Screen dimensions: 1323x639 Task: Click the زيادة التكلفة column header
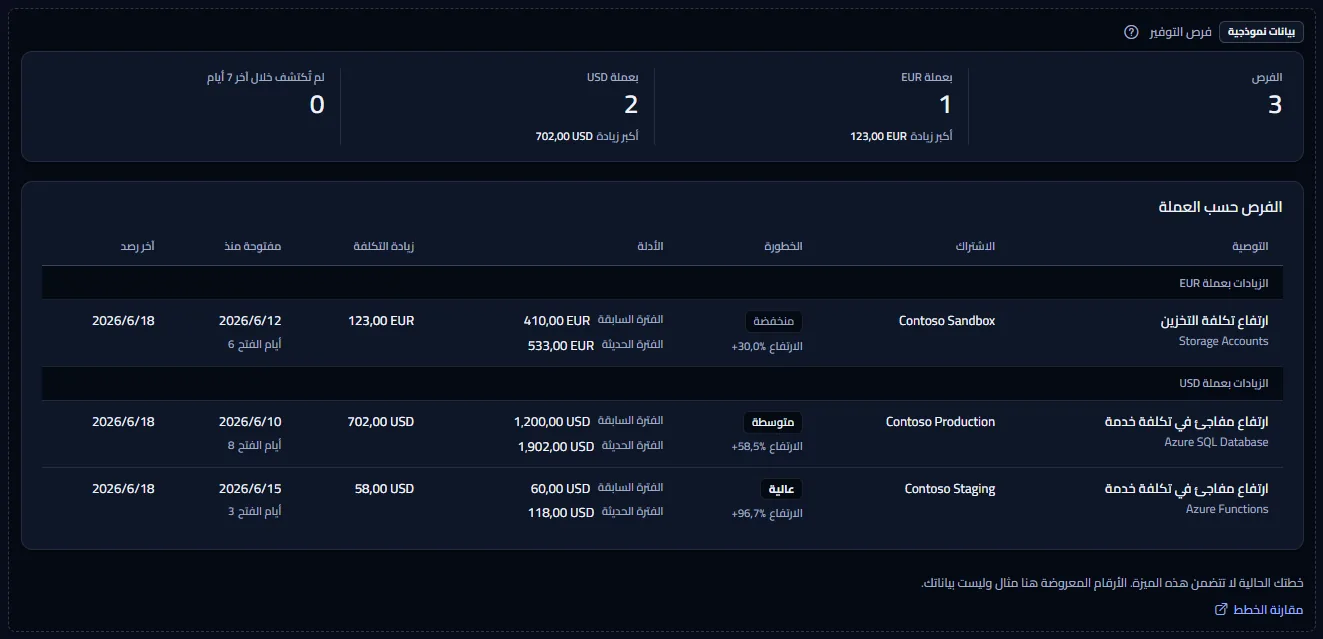tap(383, 246)
